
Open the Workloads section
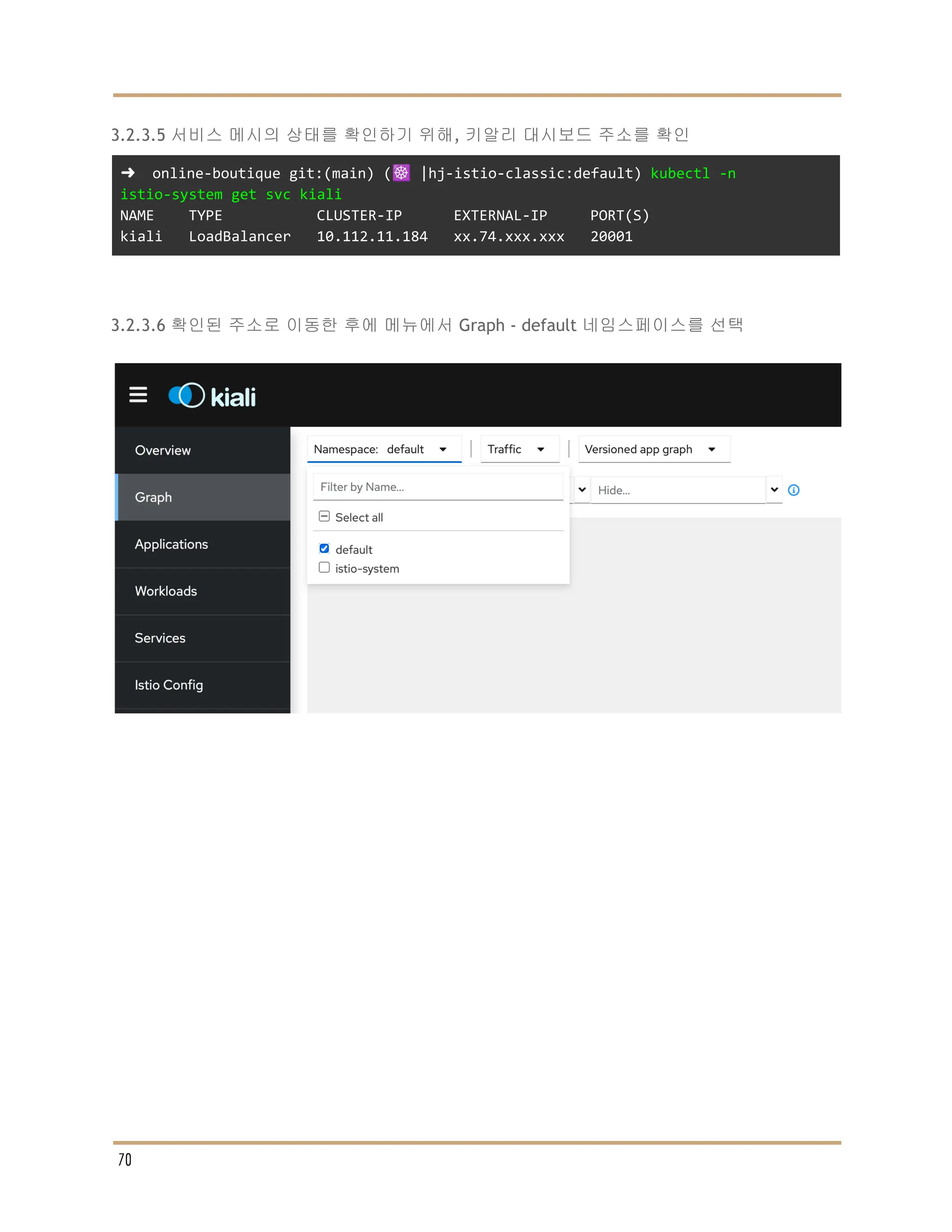[x=203, y=591]
